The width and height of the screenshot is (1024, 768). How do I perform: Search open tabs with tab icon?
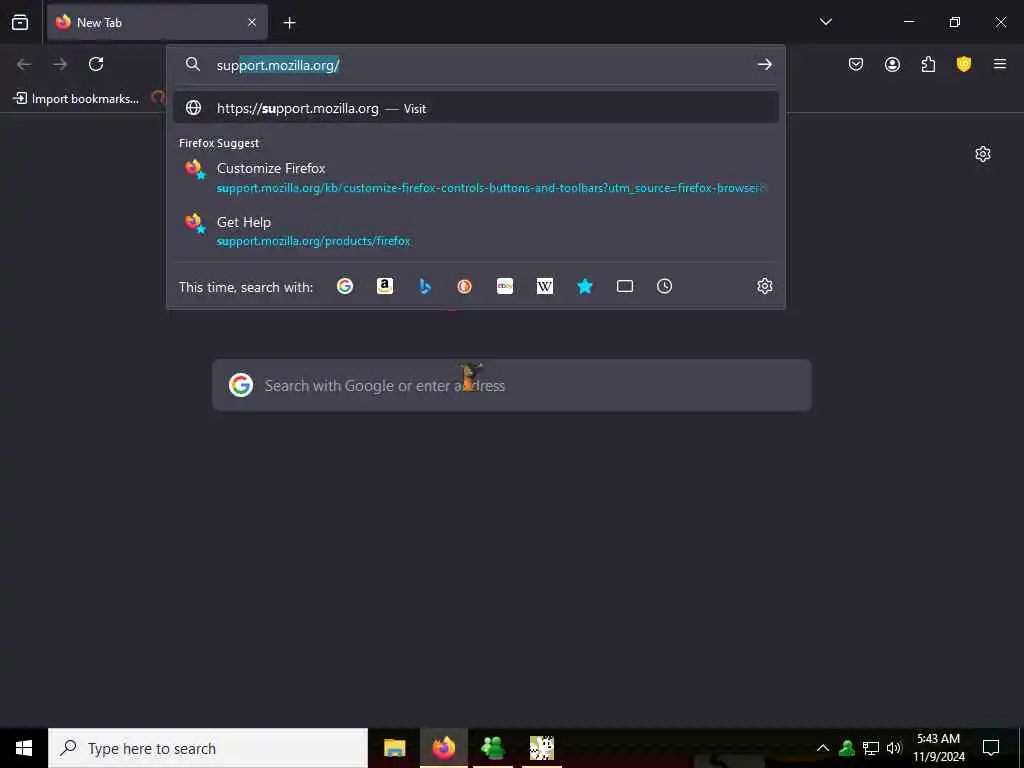pos(625,286)
